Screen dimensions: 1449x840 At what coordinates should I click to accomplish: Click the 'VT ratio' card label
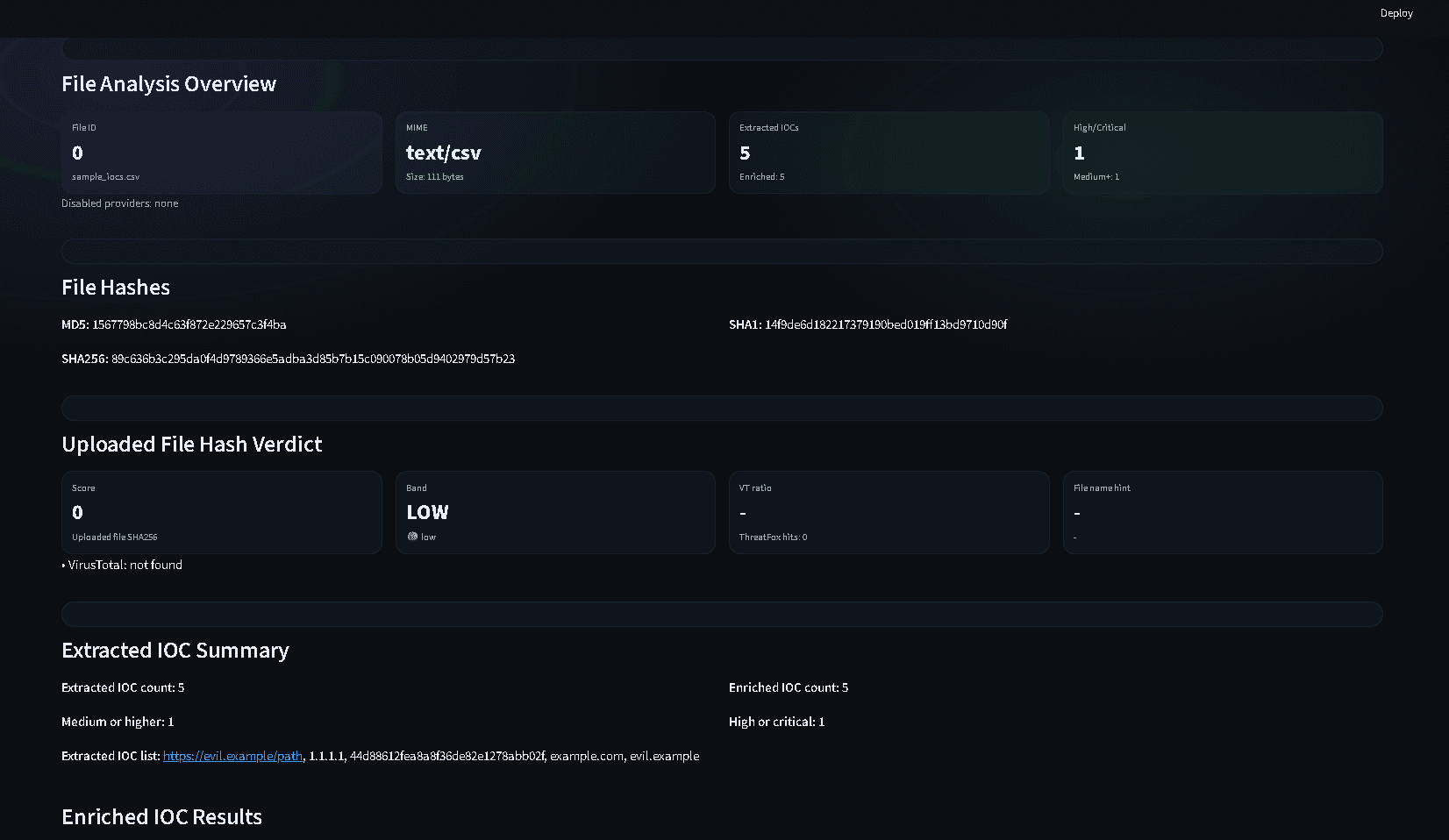click(x=755, y=488)
